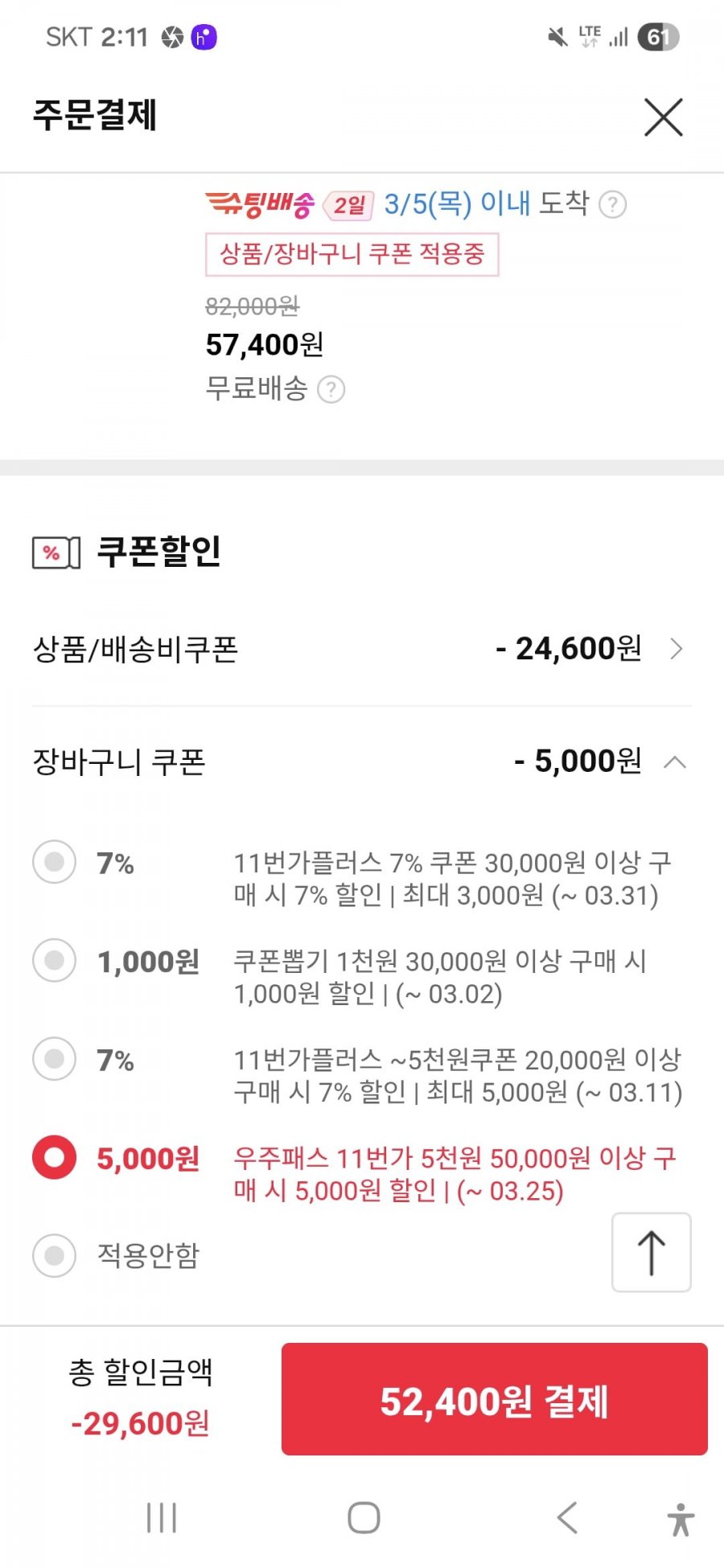Select the 쿠폰뽑기 1,000원 coupon radio
This screenshot has height=1568, width=724.
click(x=55, y=960)
